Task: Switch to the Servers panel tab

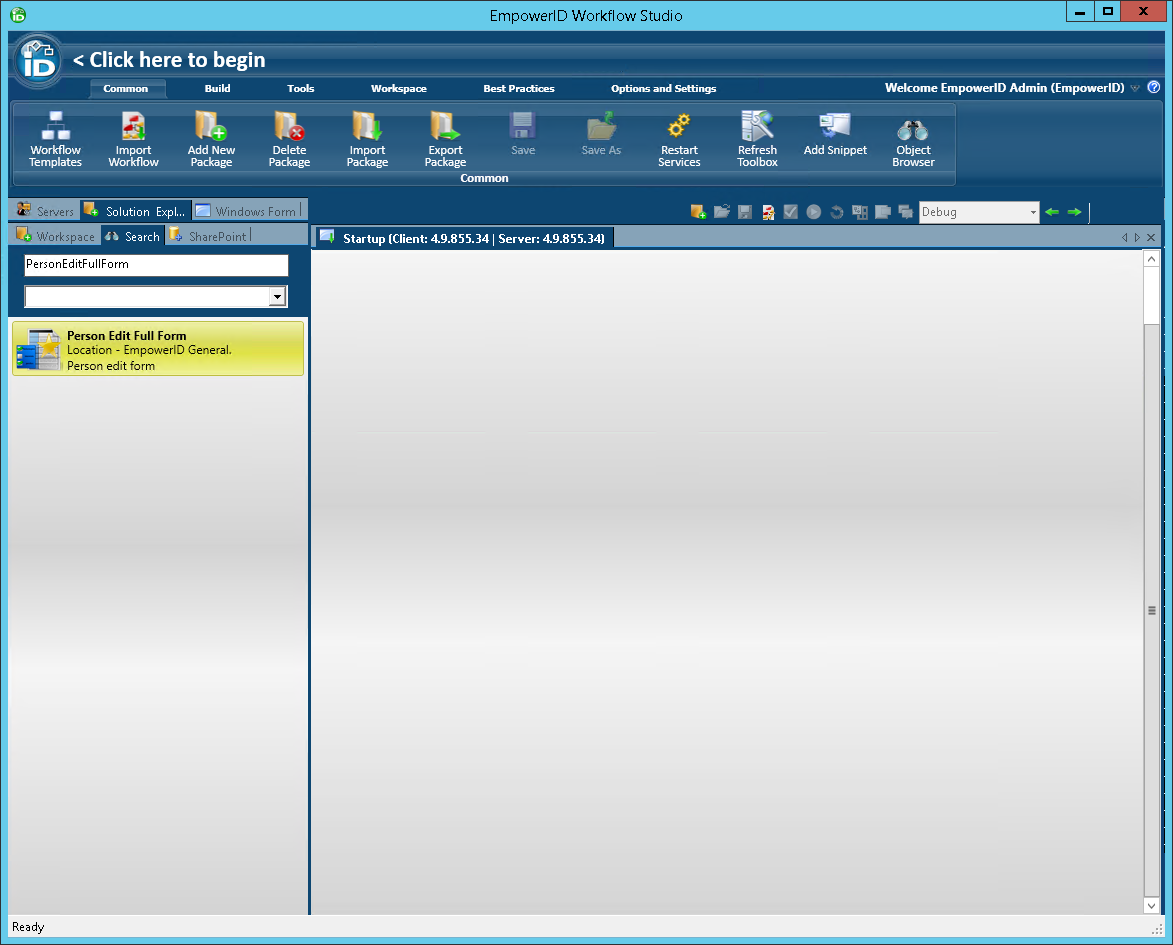Action: 43,210
